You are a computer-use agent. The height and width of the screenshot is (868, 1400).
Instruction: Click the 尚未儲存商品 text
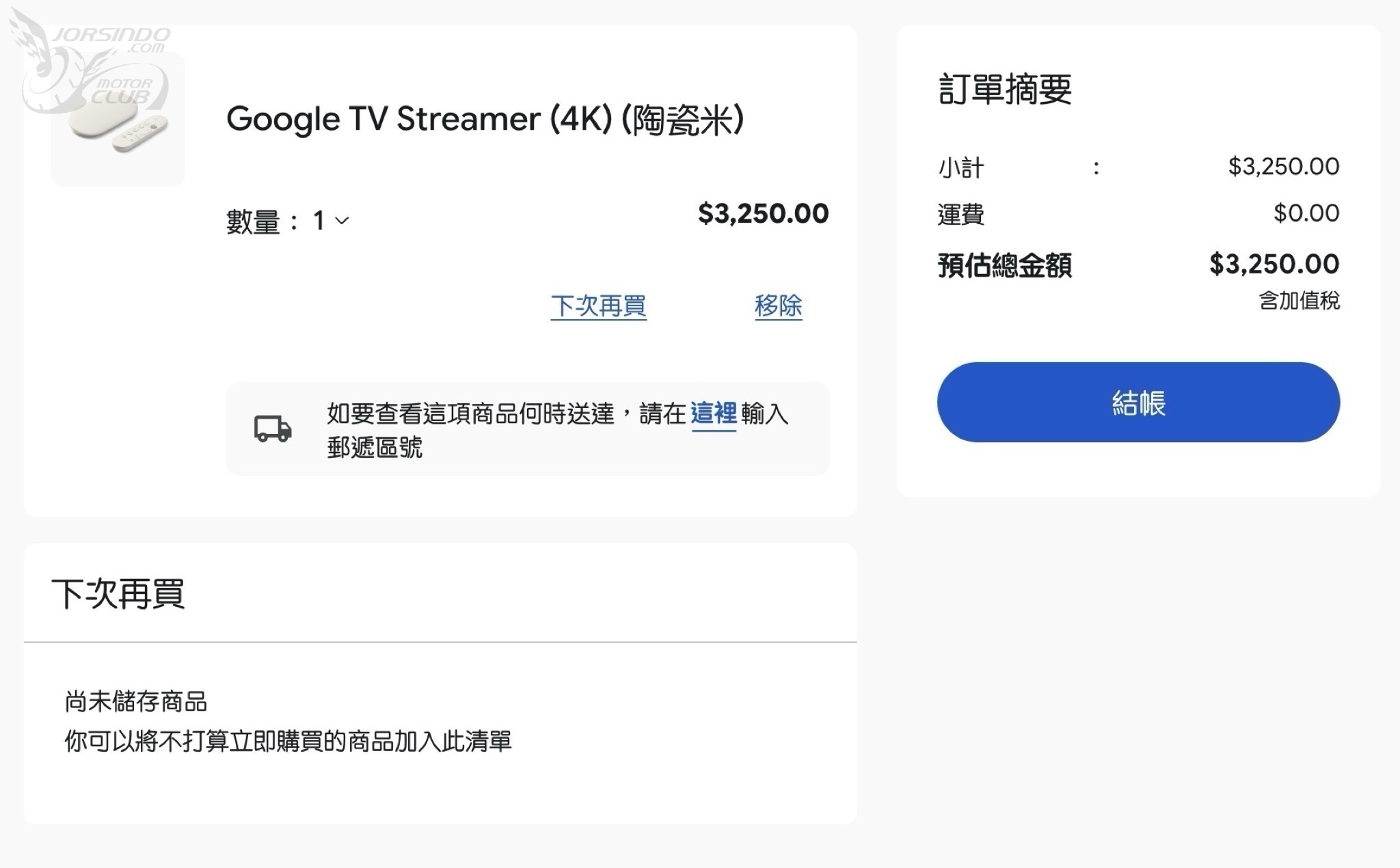click(136, 701)
